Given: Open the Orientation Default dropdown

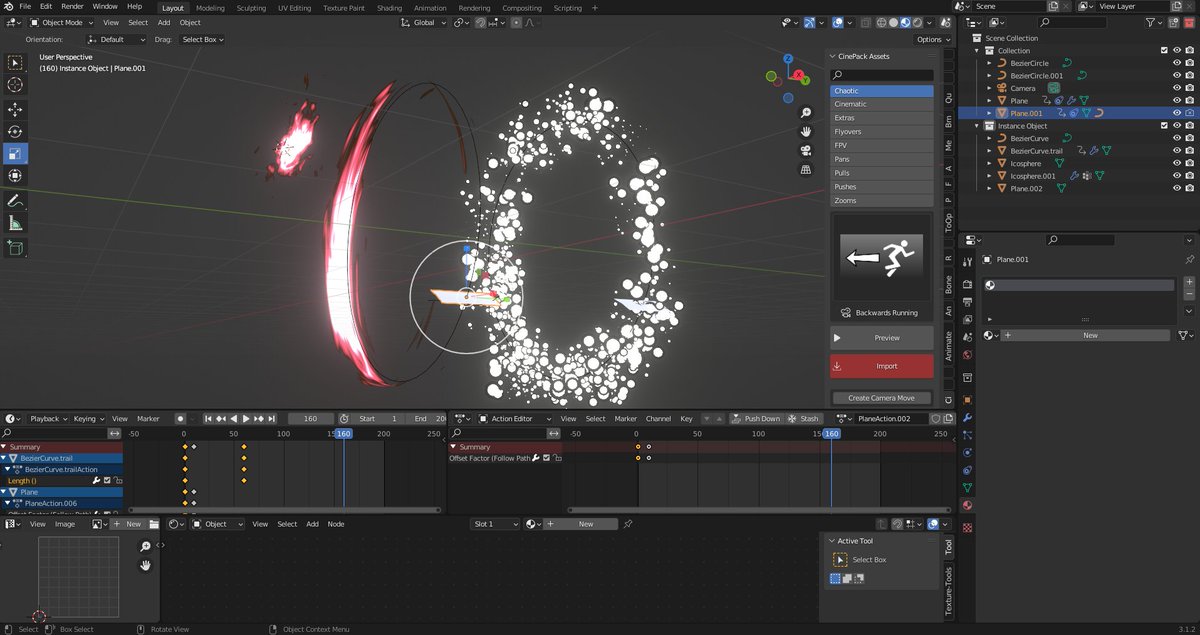Looking at the screenshot, I should pos(118,39).
